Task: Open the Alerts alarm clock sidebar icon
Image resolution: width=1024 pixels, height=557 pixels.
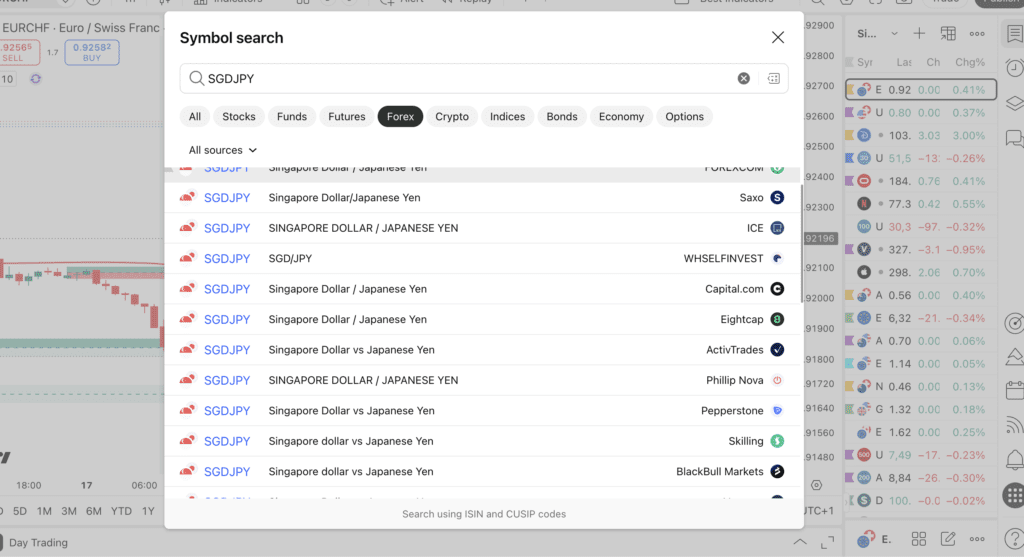Action: [1014, 69]
